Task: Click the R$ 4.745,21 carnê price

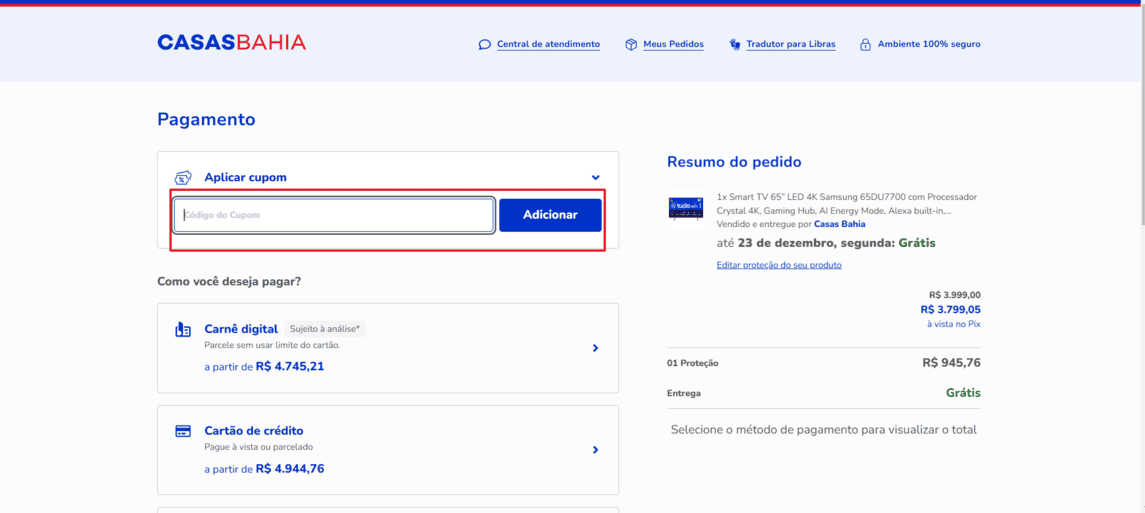Action: (290, 366)
